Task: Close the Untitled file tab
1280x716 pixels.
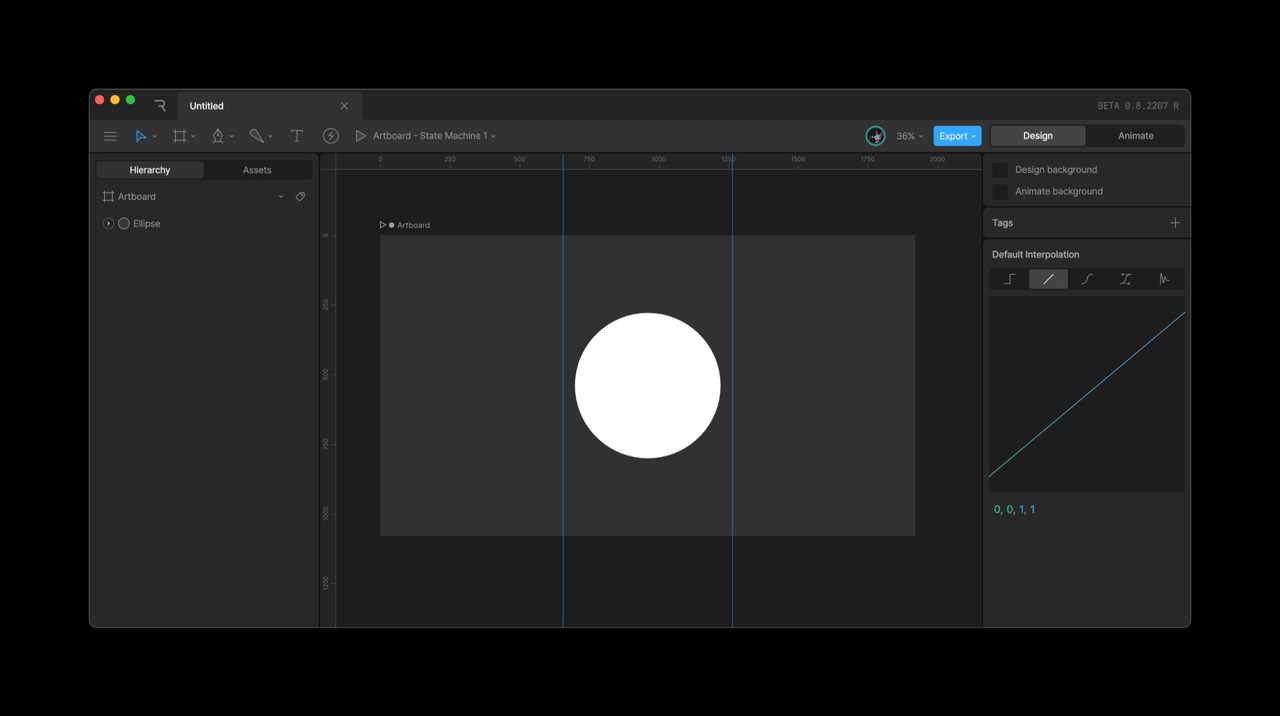Action: [x=344, y=106]
